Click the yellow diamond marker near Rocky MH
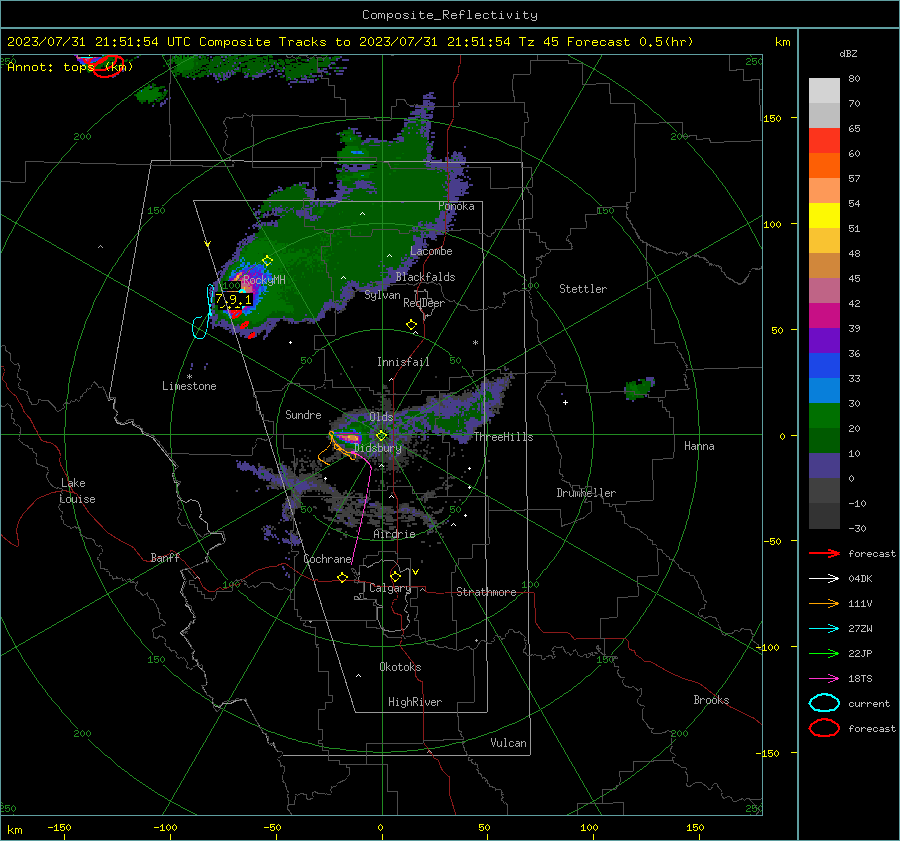 pos(267,261)
